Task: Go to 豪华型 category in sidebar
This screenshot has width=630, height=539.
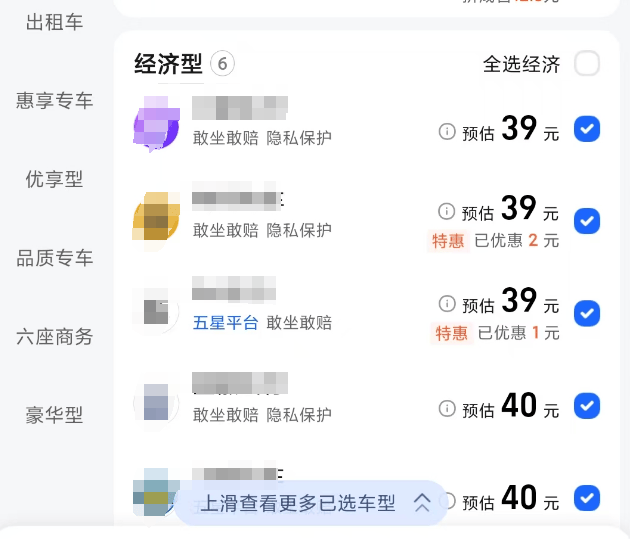Action: (55, 415)
